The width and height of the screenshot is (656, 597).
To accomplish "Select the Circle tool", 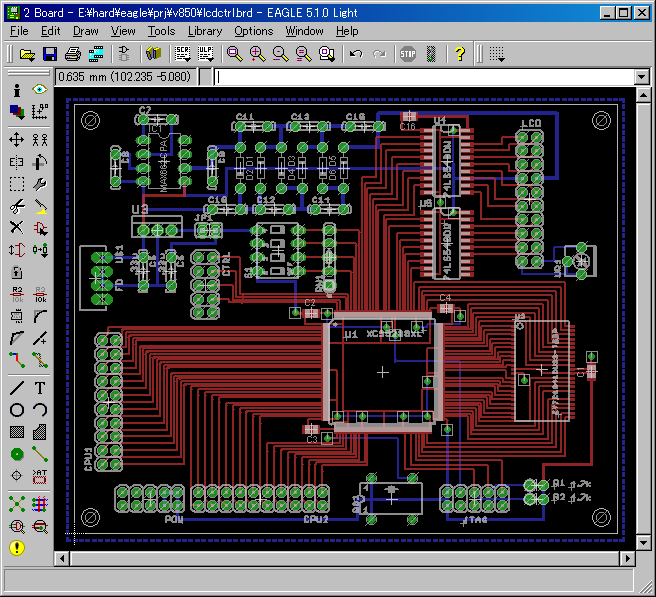I will click(x=17, y=410).
